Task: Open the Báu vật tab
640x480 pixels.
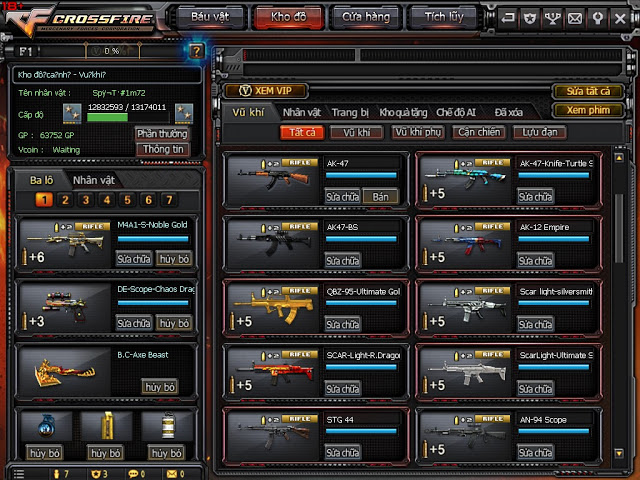Action: click(x=210, y=17)
